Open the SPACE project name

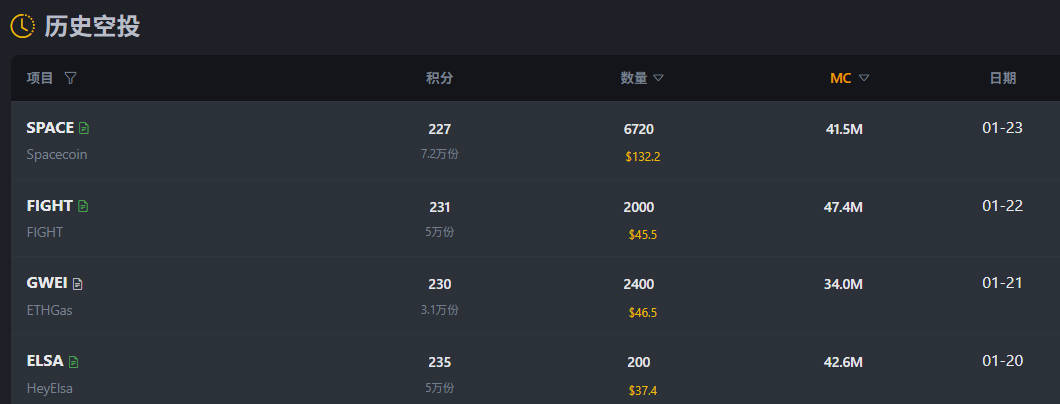[x=50, y=128]
